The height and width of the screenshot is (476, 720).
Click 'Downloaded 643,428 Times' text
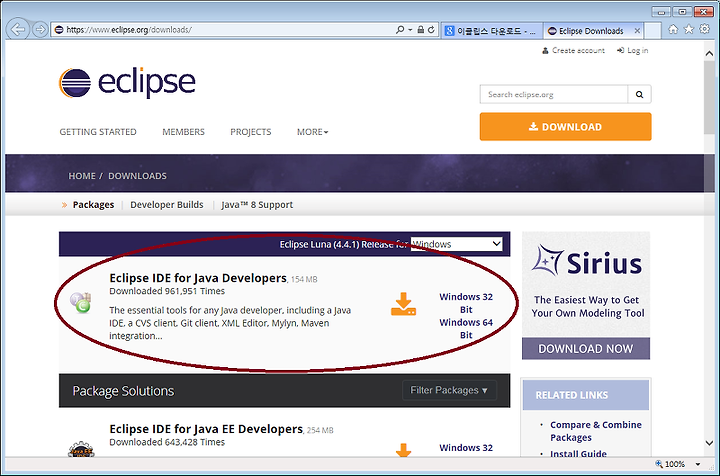coord(167,442)
